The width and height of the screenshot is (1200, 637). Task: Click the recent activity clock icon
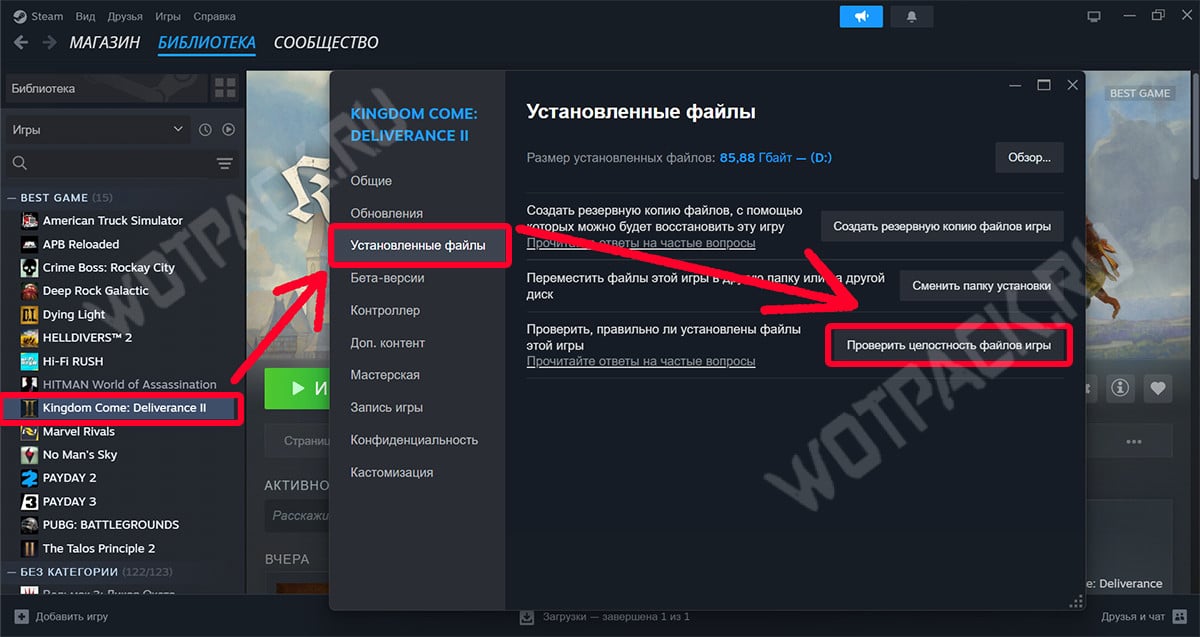pyautogui.click(x=205, y=130)
